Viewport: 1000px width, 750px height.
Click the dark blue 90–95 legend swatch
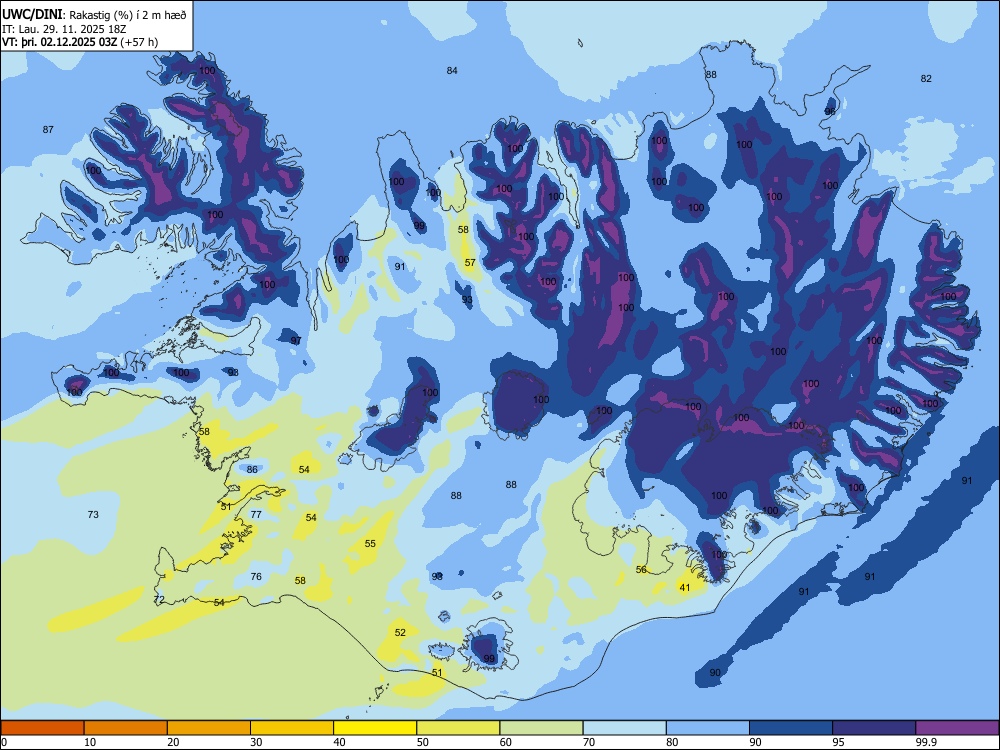pyautogui.click(x=791, y=728)
